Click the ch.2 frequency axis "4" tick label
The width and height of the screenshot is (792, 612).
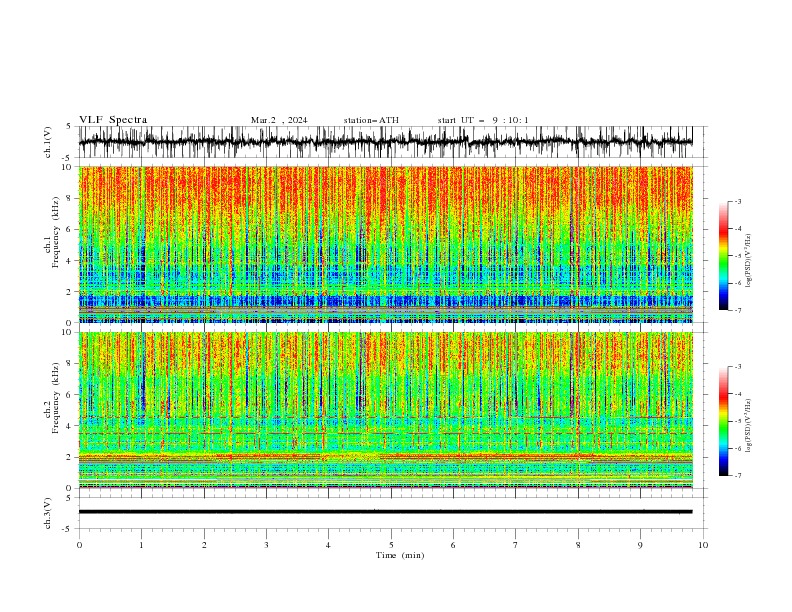pos(69,426)
